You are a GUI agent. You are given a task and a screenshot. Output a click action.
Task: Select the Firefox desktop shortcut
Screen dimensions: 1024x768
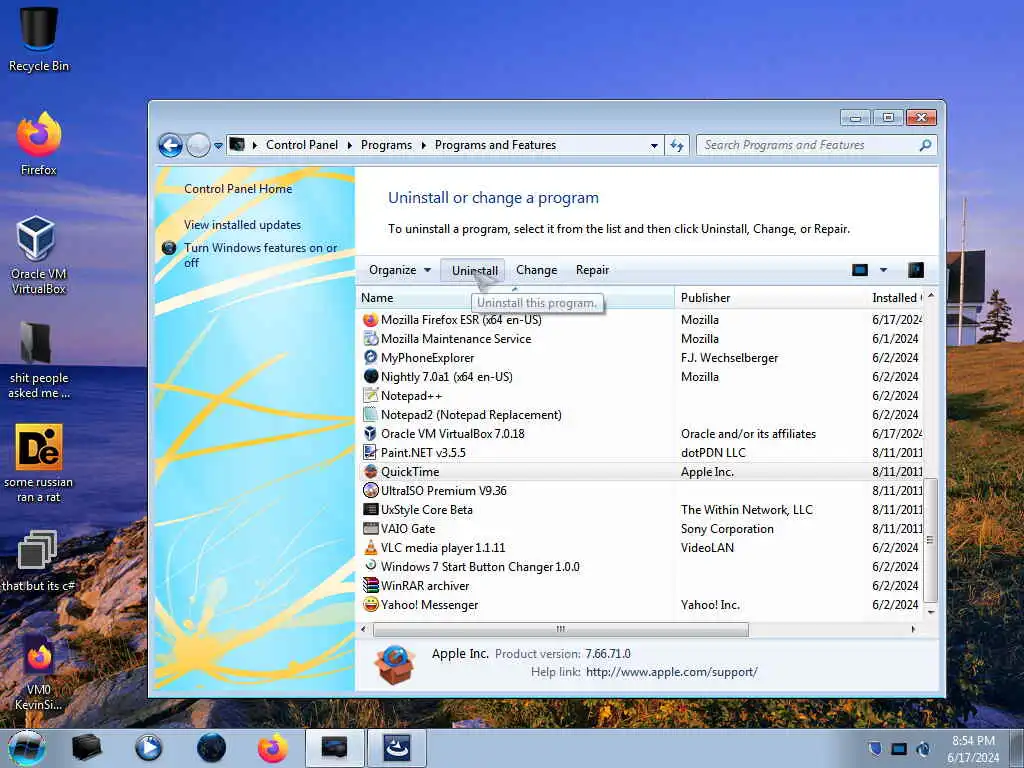[39, 144]
